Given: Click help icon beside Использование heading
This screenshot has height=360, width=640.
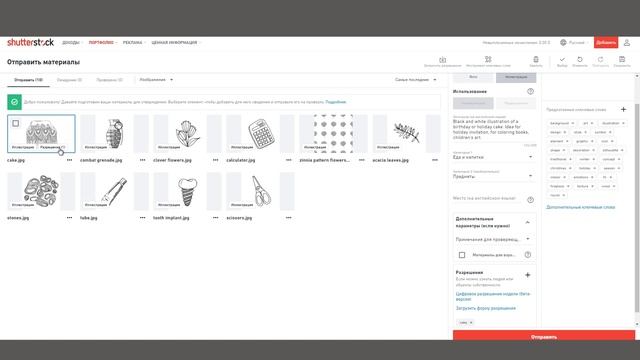Looking at the screenshot, I should (530, 91).
